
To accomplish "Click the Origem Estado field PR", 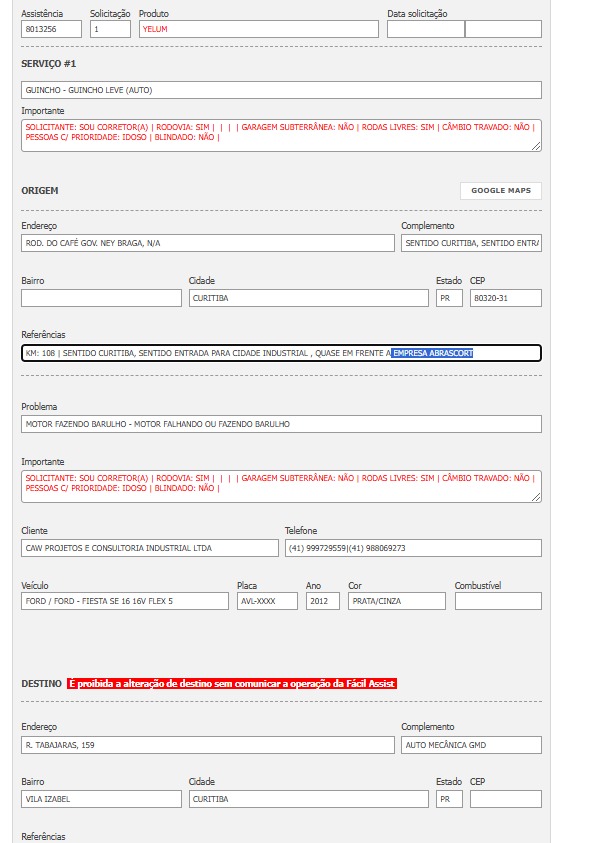I will pos(449,298).
